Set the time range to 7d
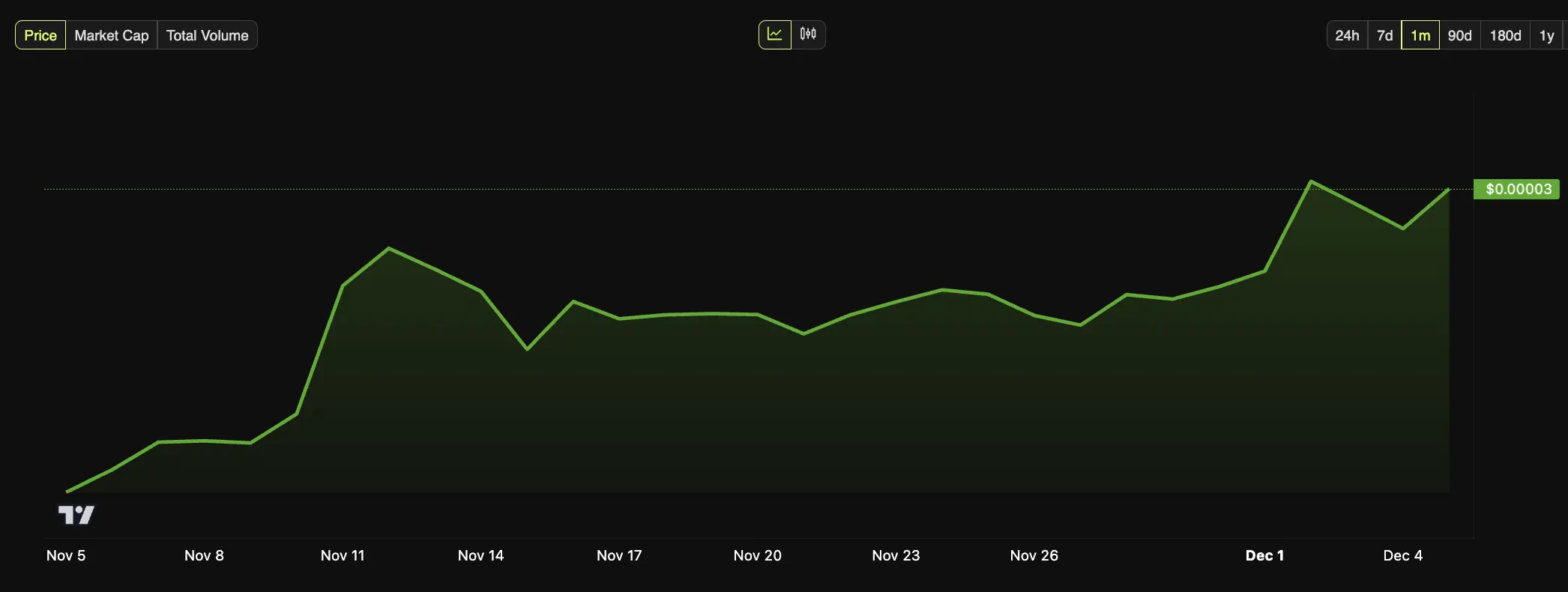Screen dimensions: 1568x592 1384,35
